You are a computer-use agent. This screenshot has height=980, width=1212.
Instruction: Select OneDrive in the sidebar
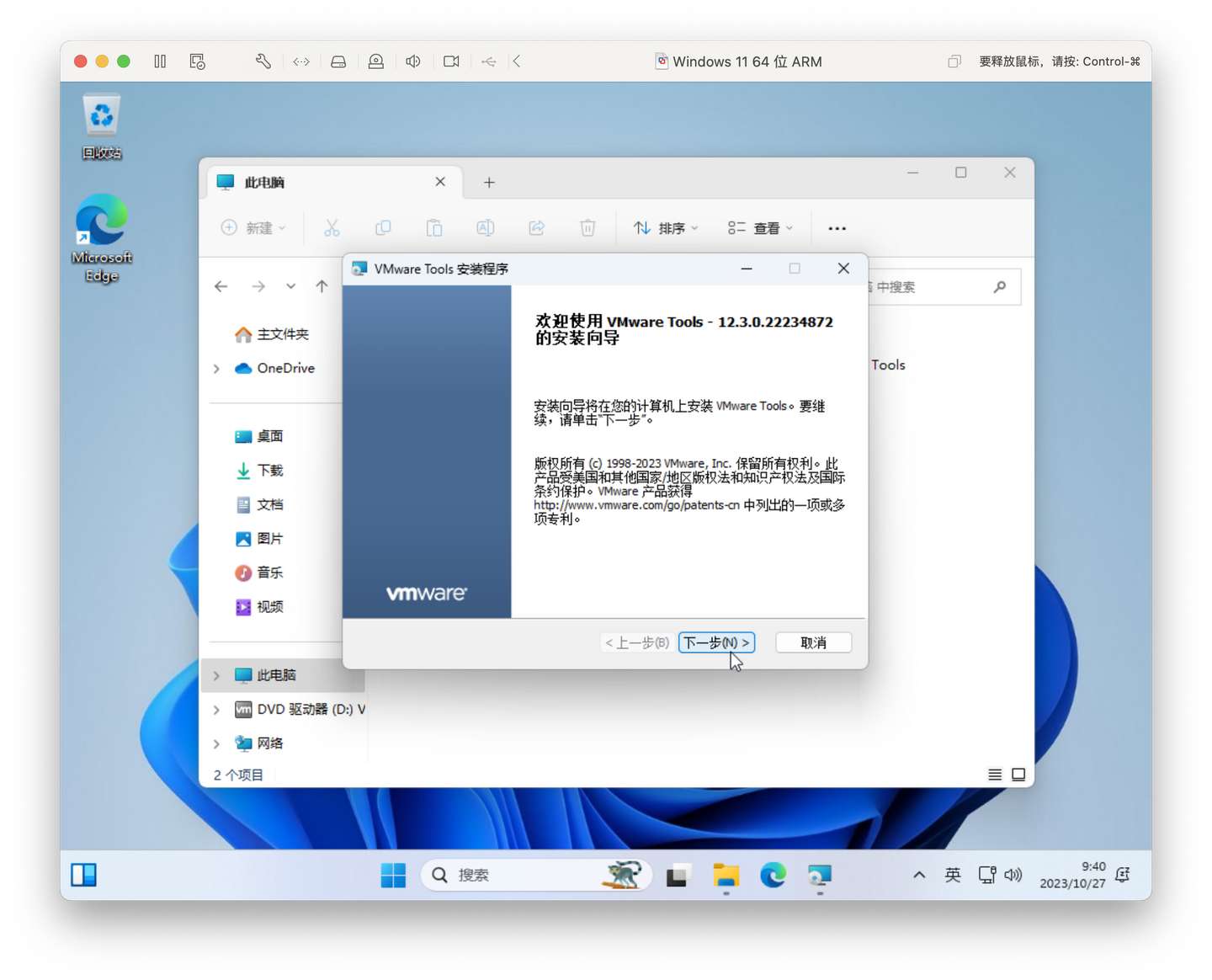(275, 368)
